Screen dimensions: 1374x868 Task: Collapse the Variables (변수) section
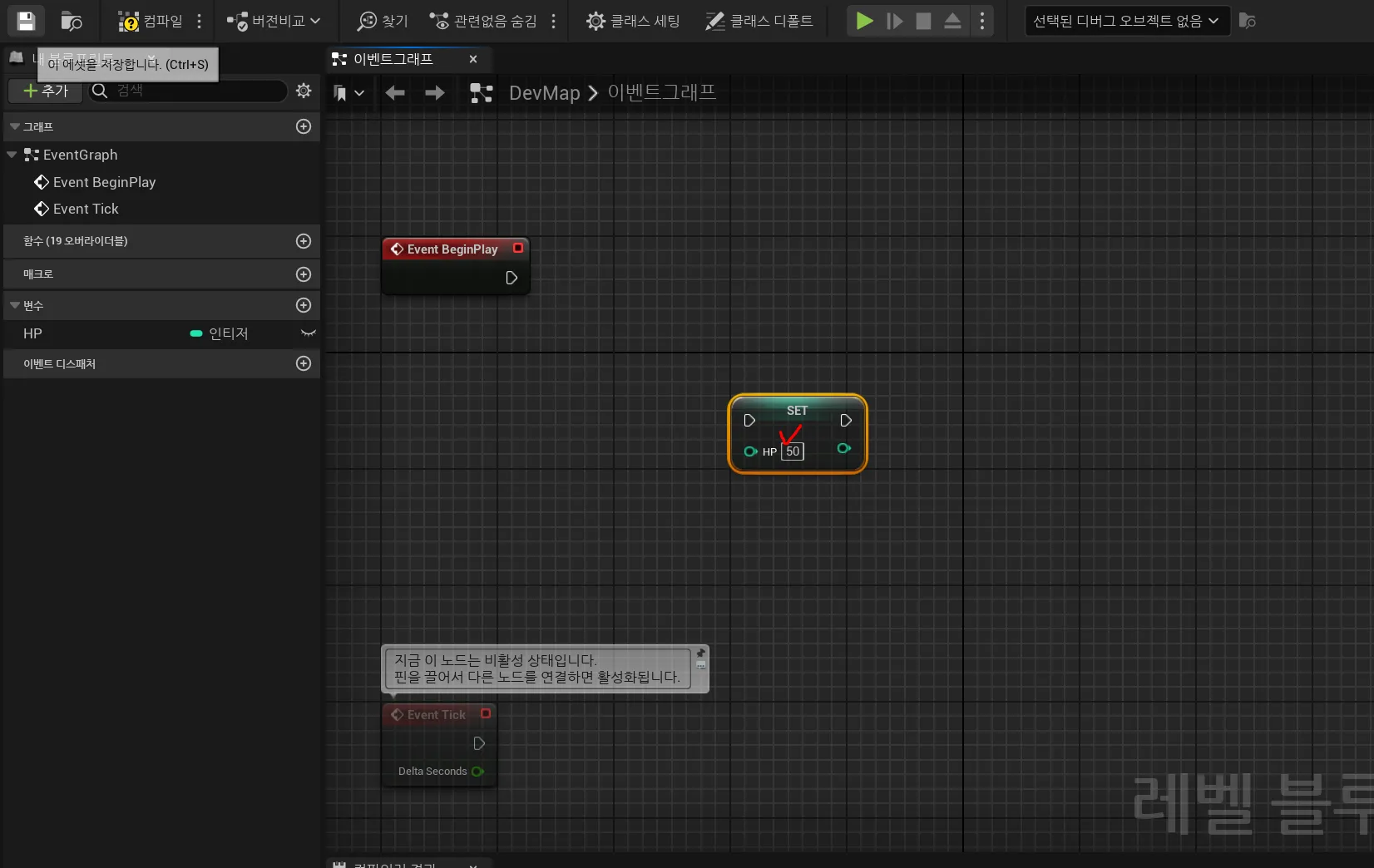pos(15,306)
